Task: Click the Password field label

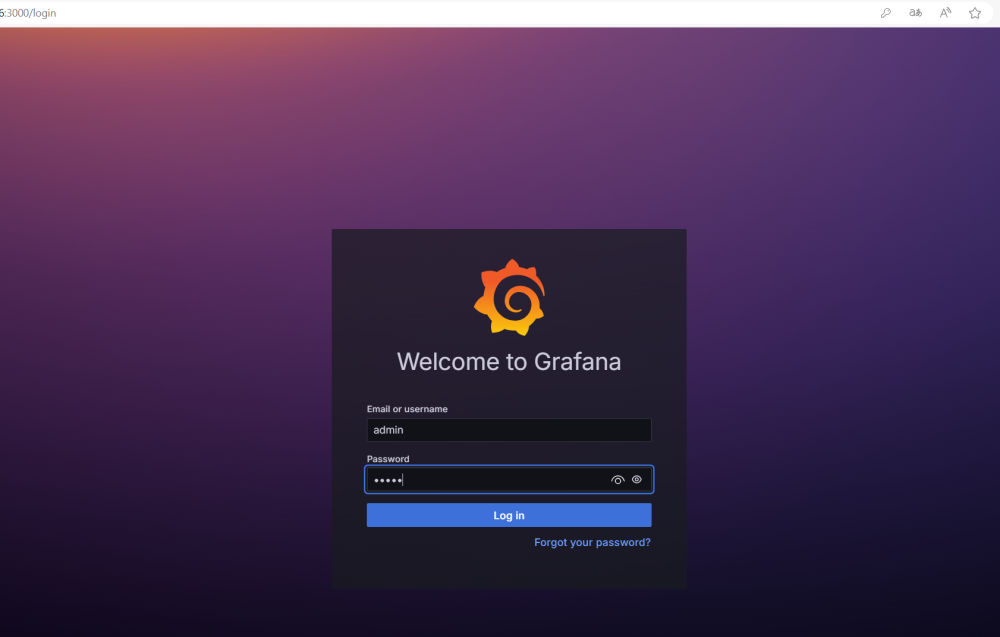Action: pyautogui.click(x=388, y=458)
